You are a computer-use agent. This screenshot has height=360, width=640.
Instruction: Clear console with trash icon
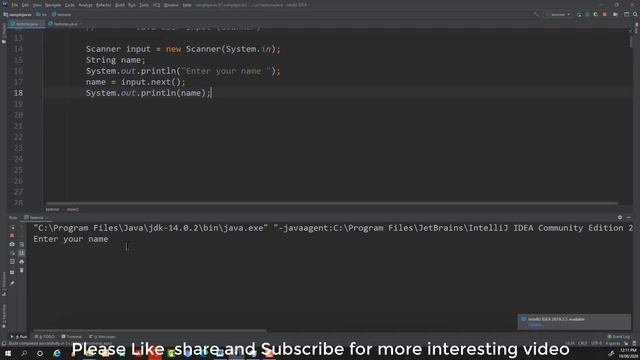tap(22, 270)
